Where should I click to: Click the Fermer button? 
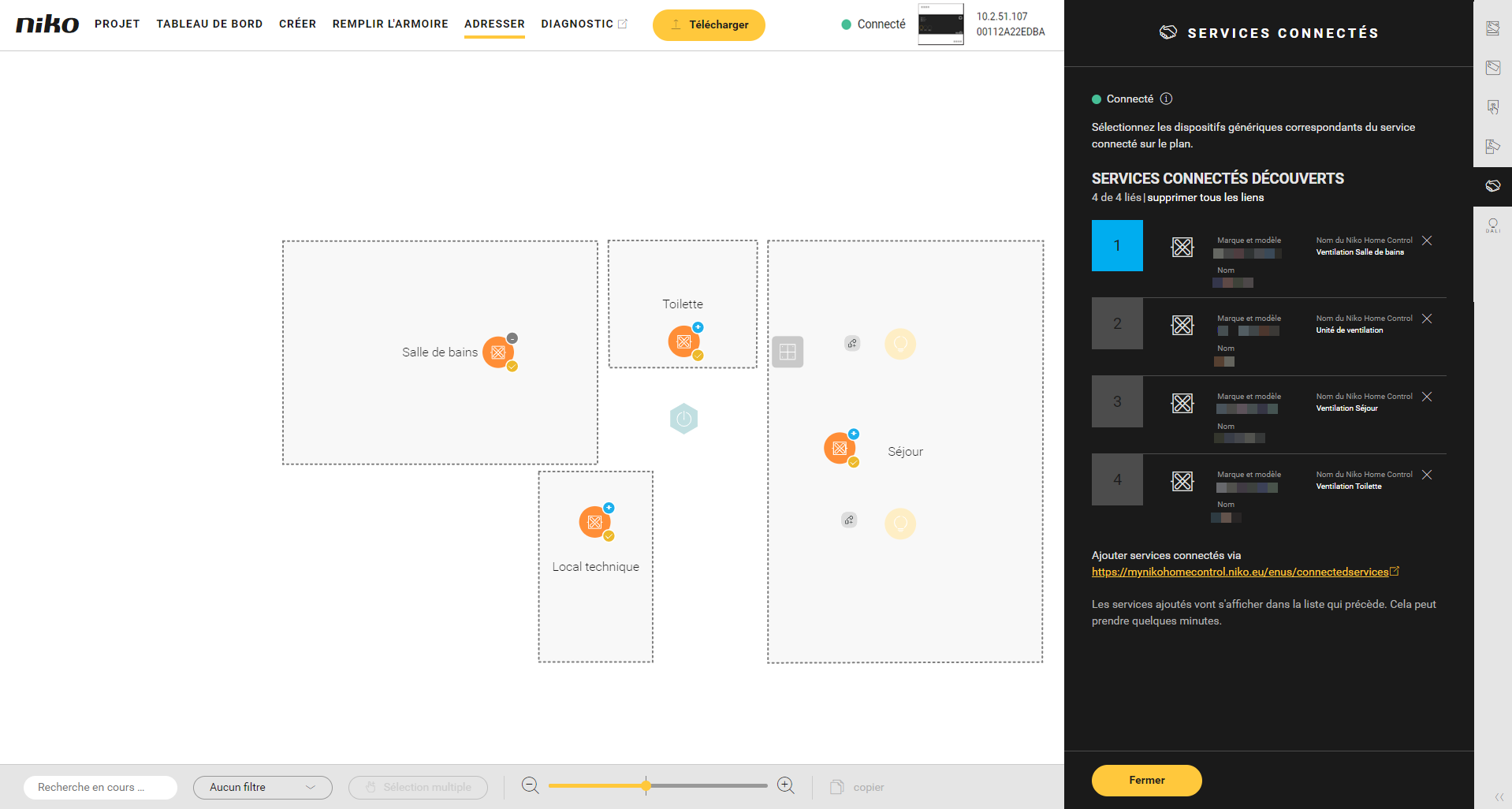[1147, 780]
